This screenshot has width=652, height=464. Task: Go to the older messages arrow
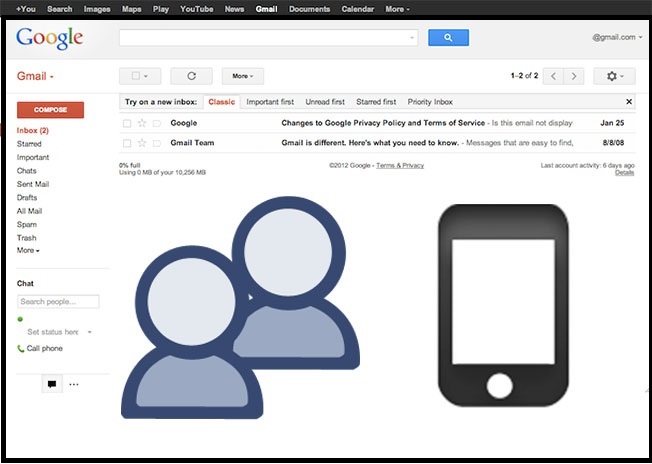click(x=574, y=76)
